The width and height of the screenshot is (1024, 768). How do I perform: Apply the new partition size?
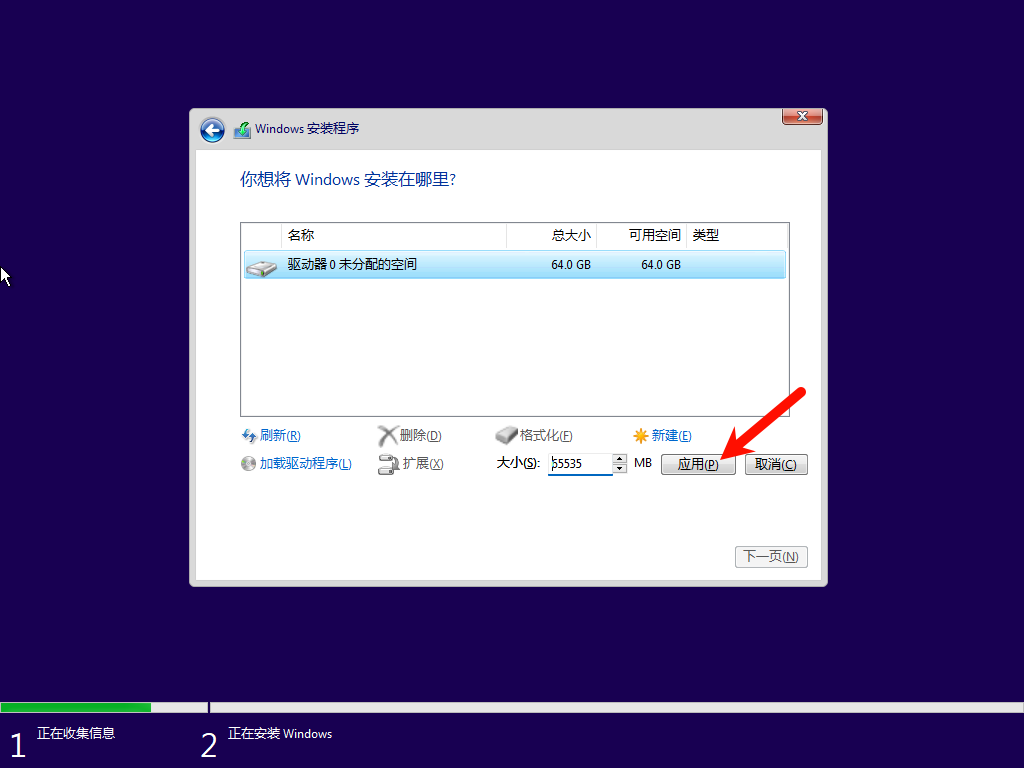click(698, 464)
